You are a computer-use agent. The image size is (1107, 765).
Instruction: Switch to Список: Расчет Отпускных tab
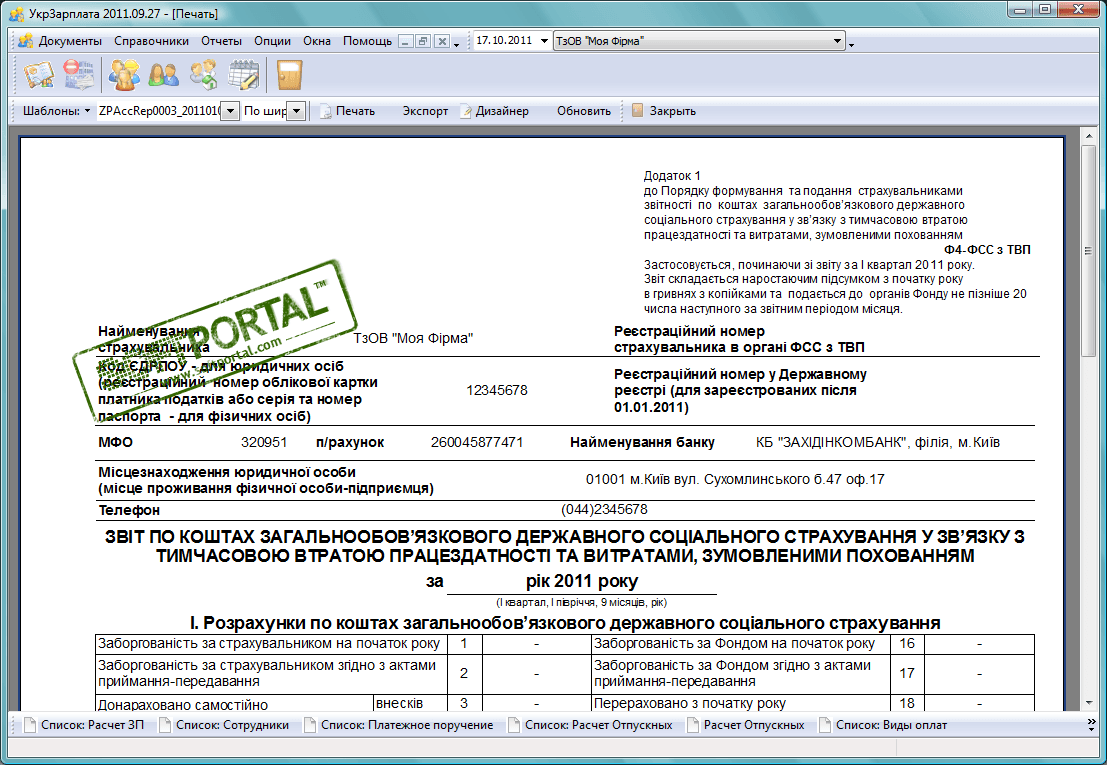(x=590, y=725)
